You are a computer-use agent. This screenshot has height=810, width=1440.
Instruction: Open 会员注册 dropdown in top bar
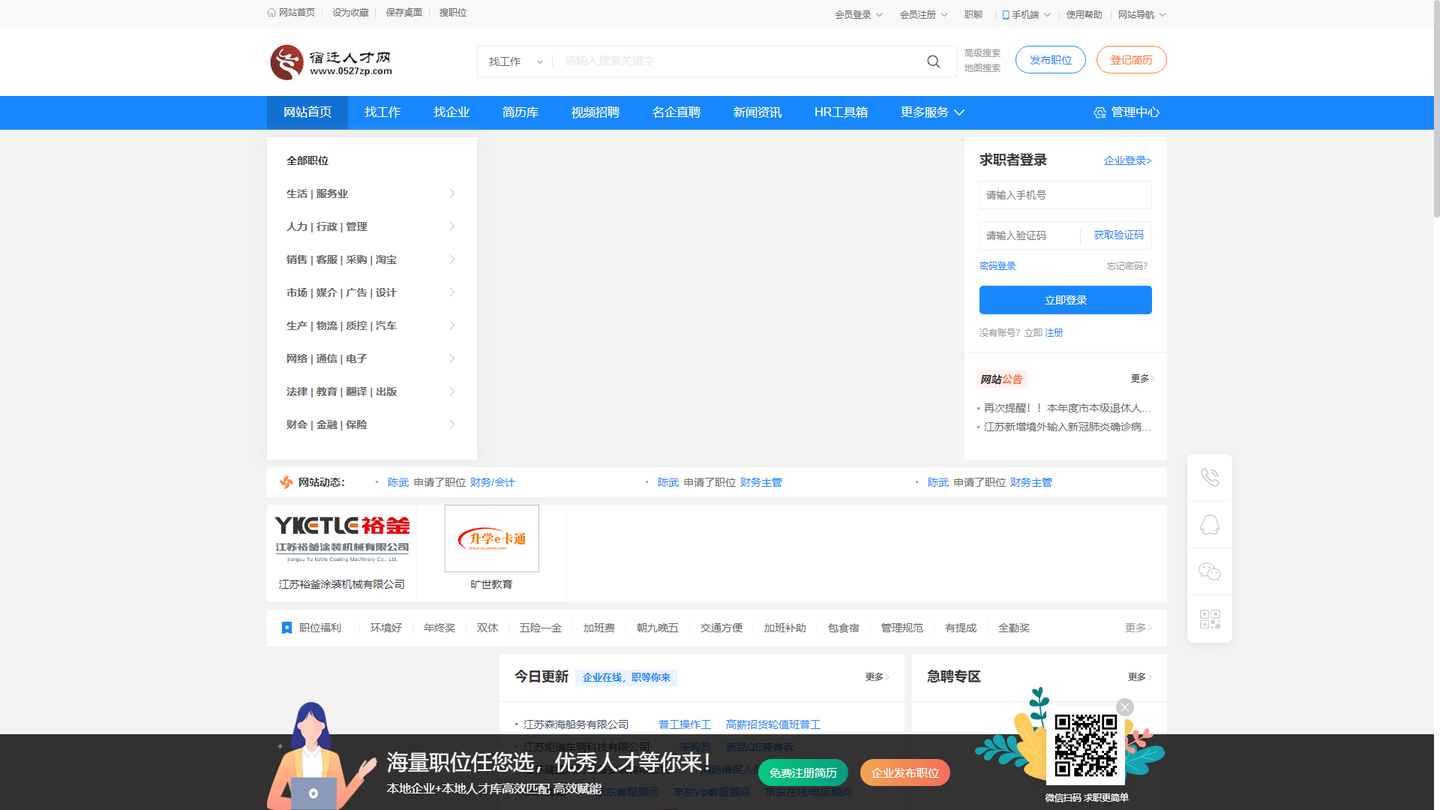pos(923,14)
